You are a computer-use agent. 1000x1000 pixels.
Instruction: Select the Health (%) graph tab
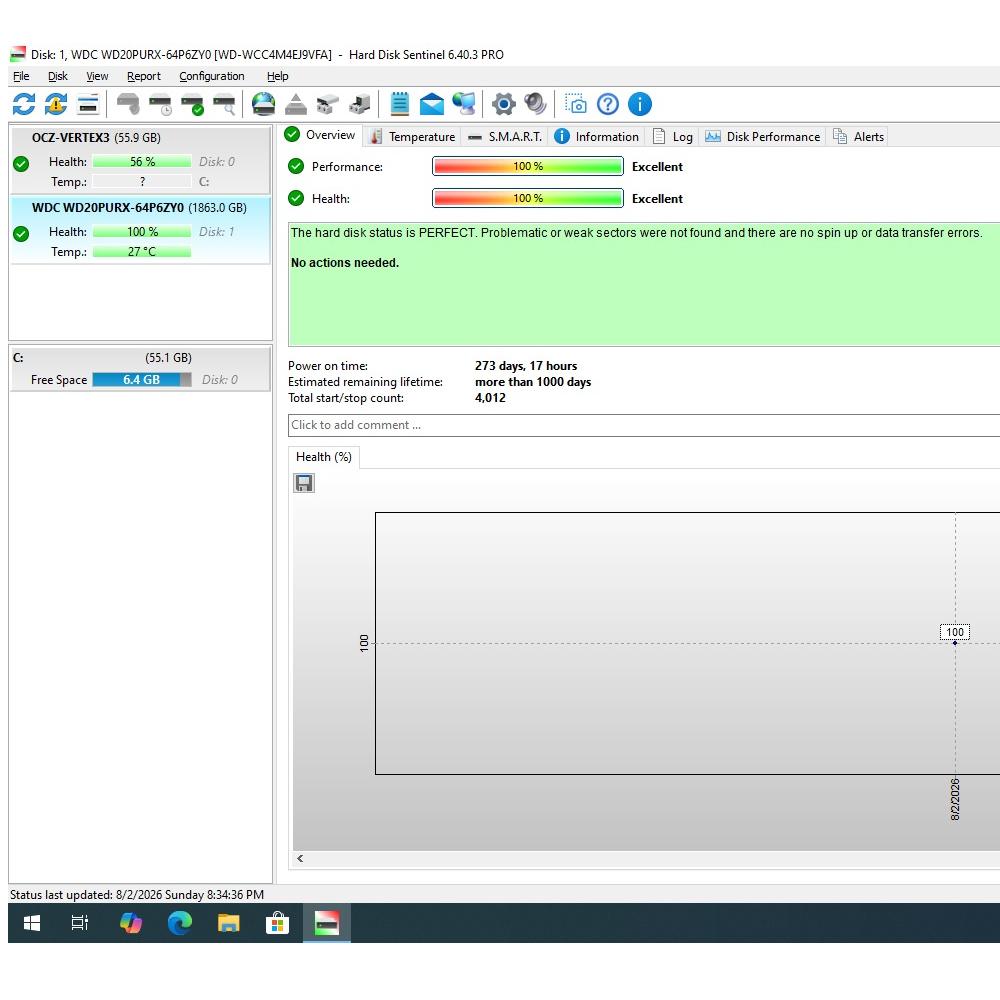[x=324, y=457]
